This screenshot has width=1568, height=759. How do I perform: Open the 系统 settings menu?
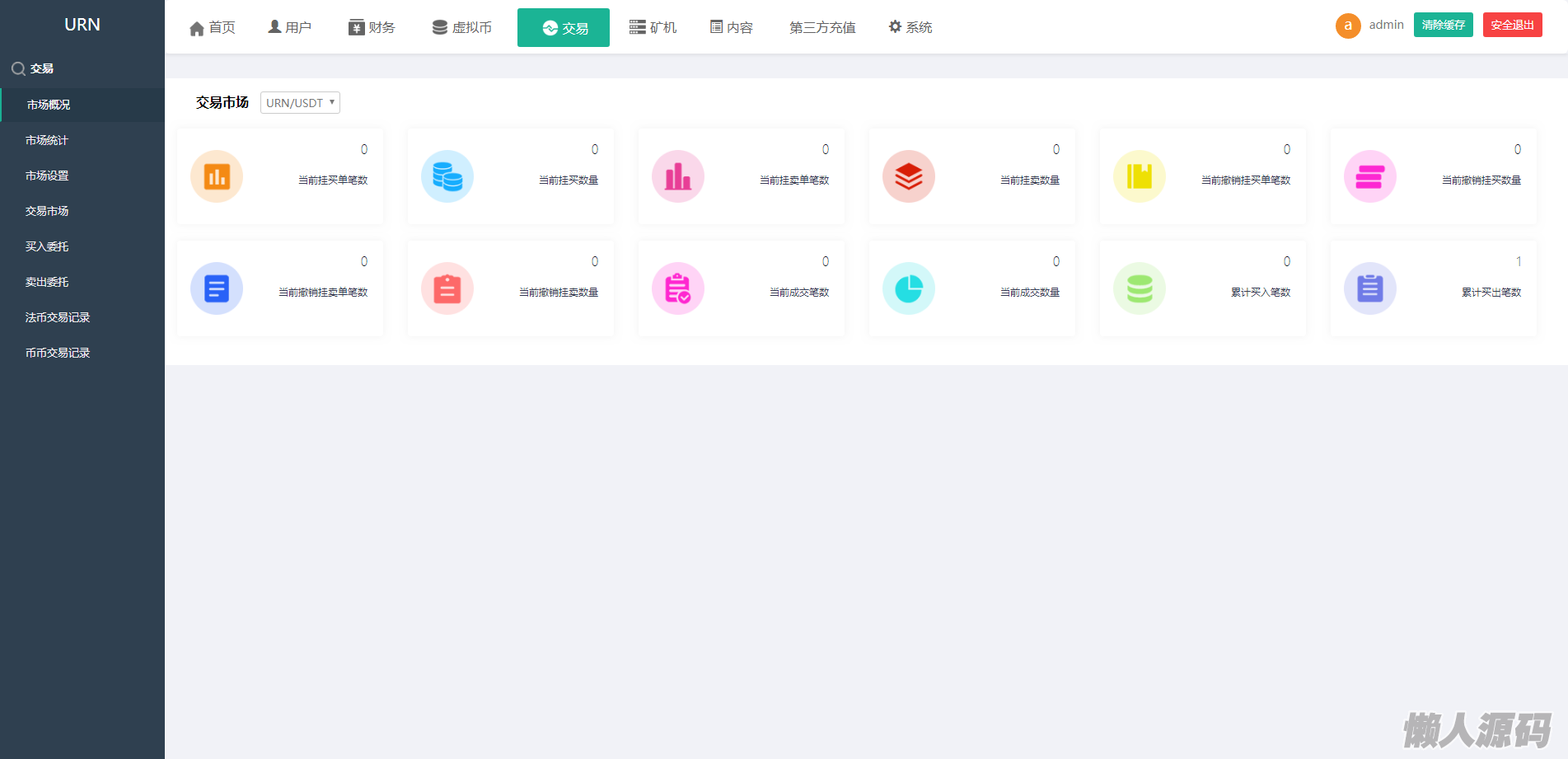point(910,28)
